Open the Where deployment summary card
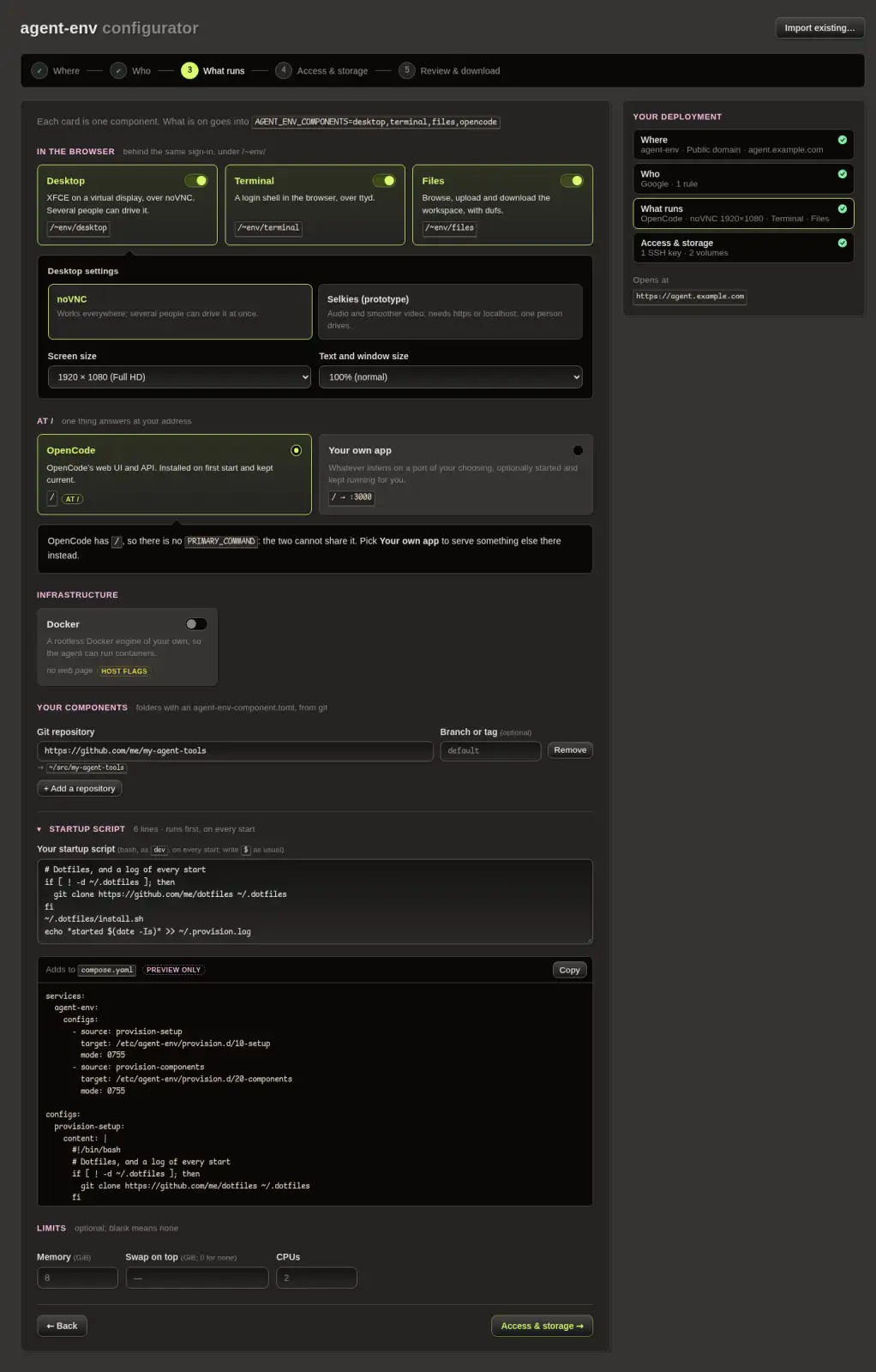Viewport: 876px width, 1372px height. click(743, 144)
